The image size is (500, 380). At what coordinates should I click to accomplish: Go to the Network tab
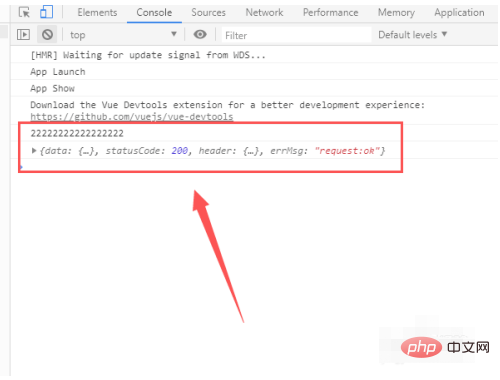264,13
